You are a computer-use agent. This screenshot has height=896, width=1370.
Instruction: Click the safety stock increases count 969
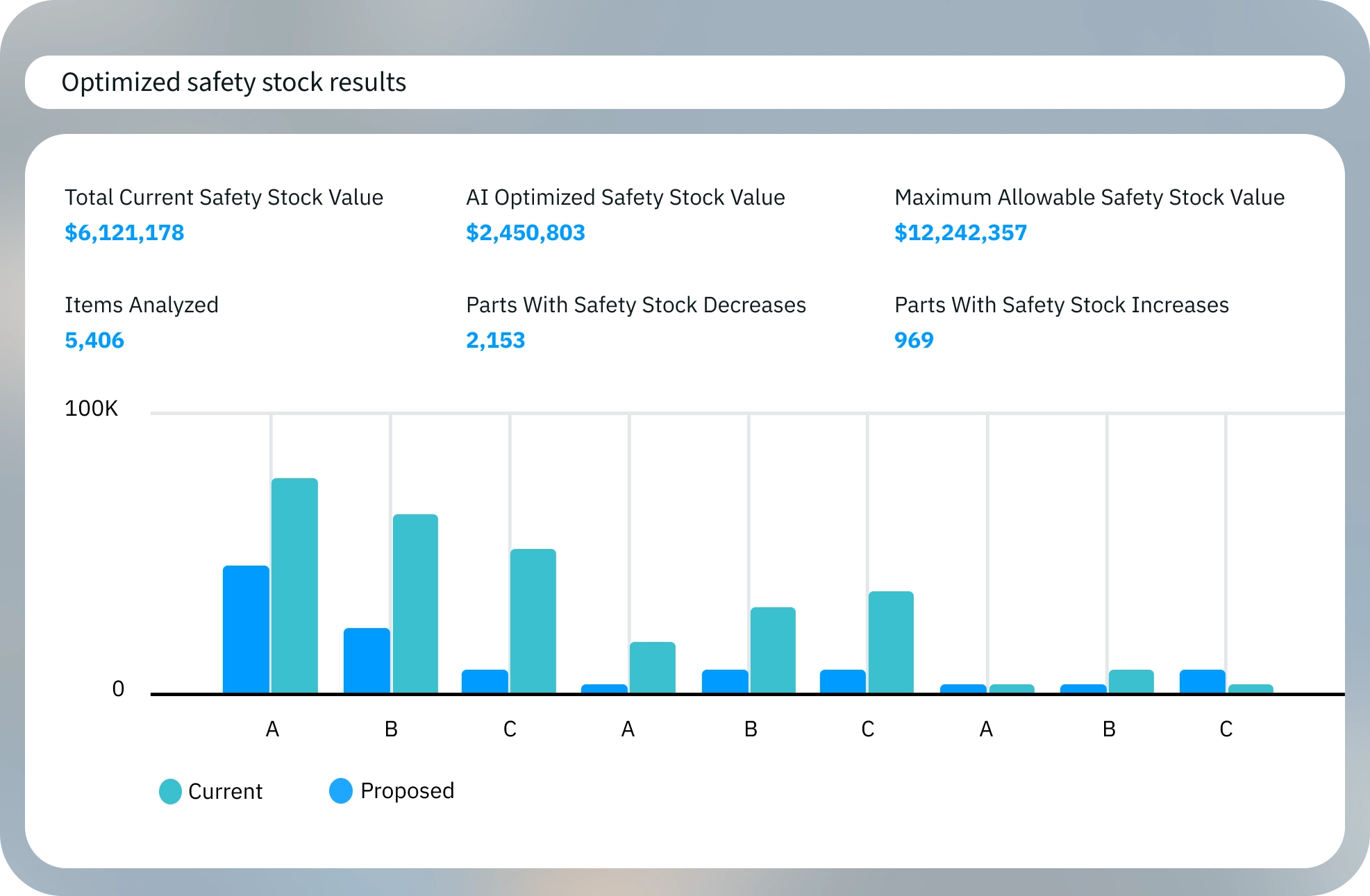pyautogui.click(x=914, y=340)
